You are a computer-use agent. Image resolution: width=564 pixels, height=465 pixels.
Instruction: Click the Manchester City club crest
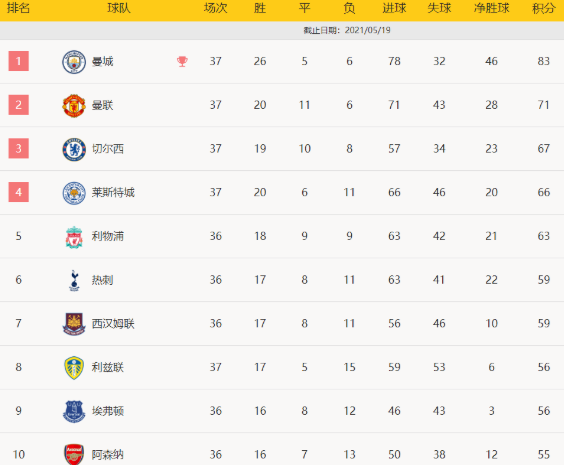coord(74,62)
